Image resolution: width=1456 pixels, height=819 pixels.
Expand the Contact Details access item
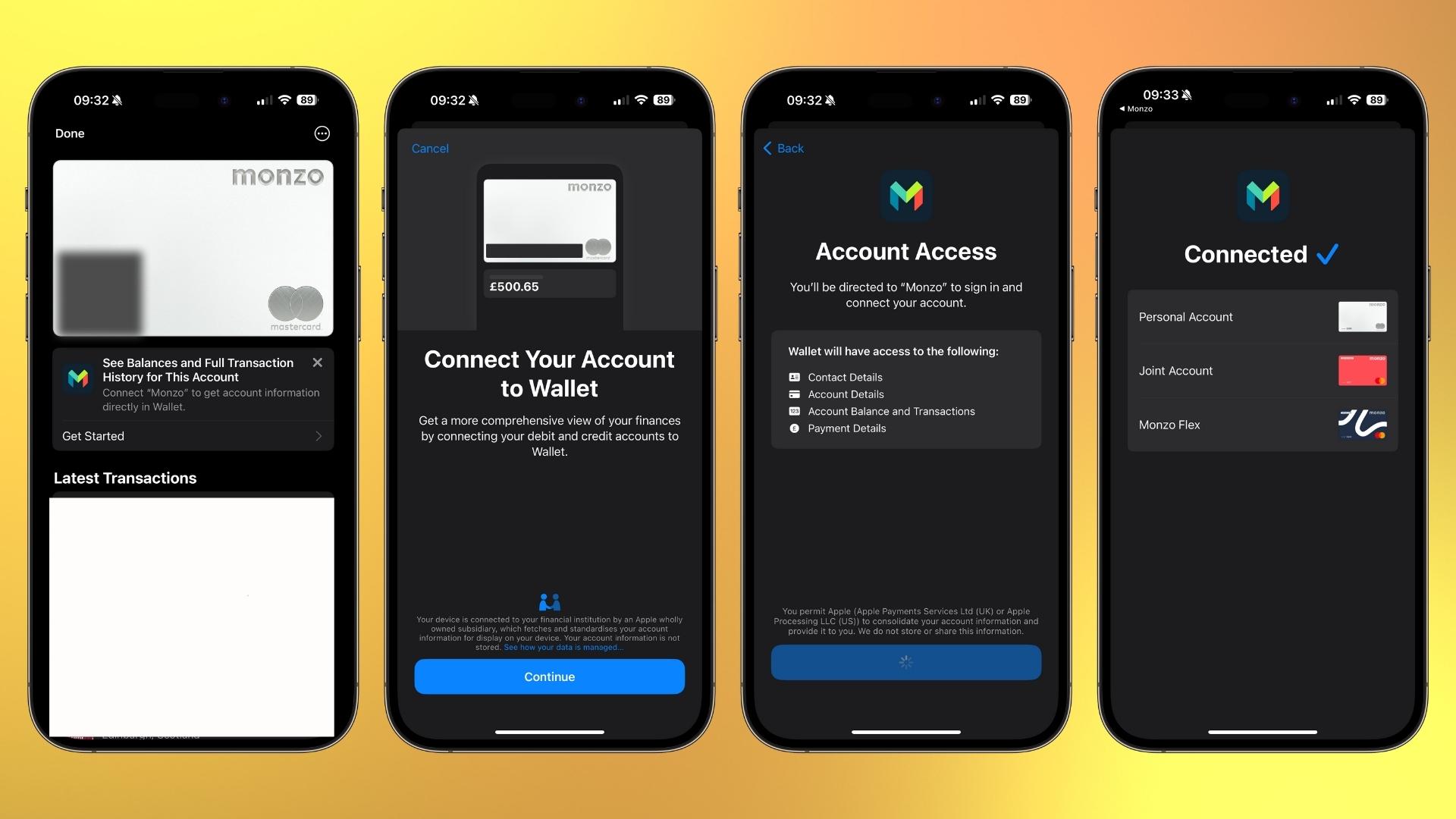(x=844, y=376)
